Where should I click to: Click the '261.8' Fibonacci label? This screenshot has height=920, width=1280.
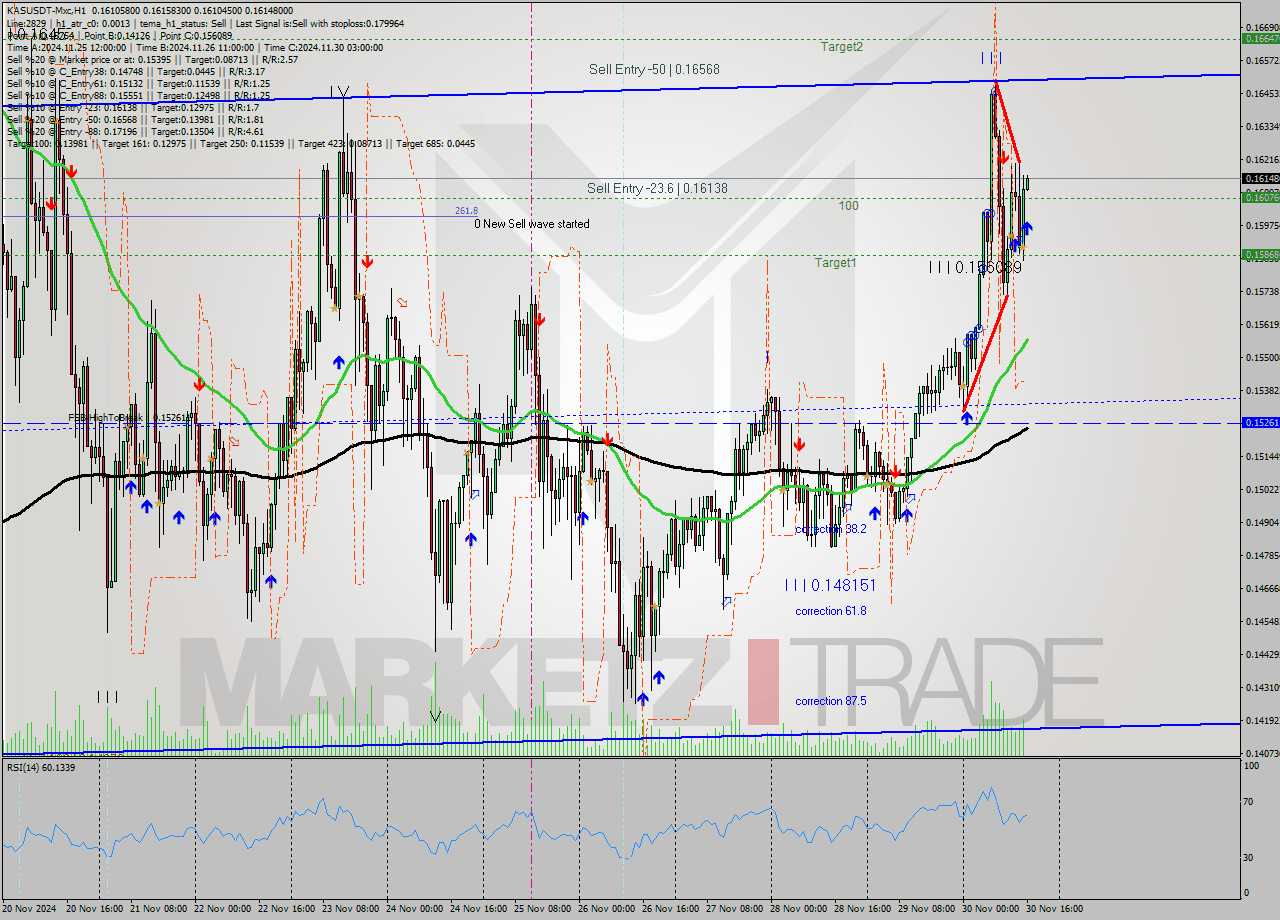pyautogui.click(x=466, y=211)
